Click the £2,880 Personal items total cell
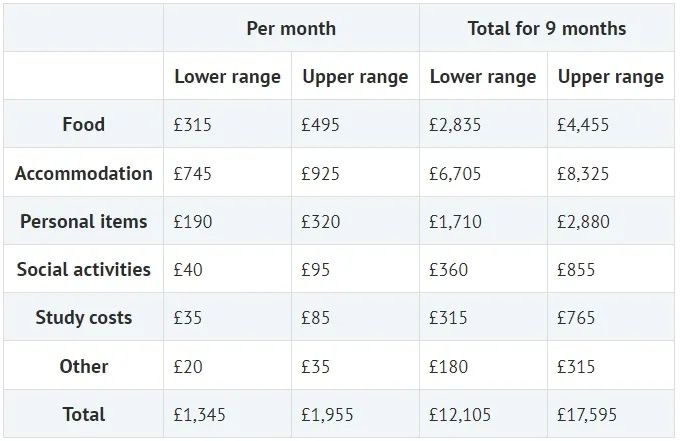The width and height of the screenshot is (680, 441). (583, 221)
